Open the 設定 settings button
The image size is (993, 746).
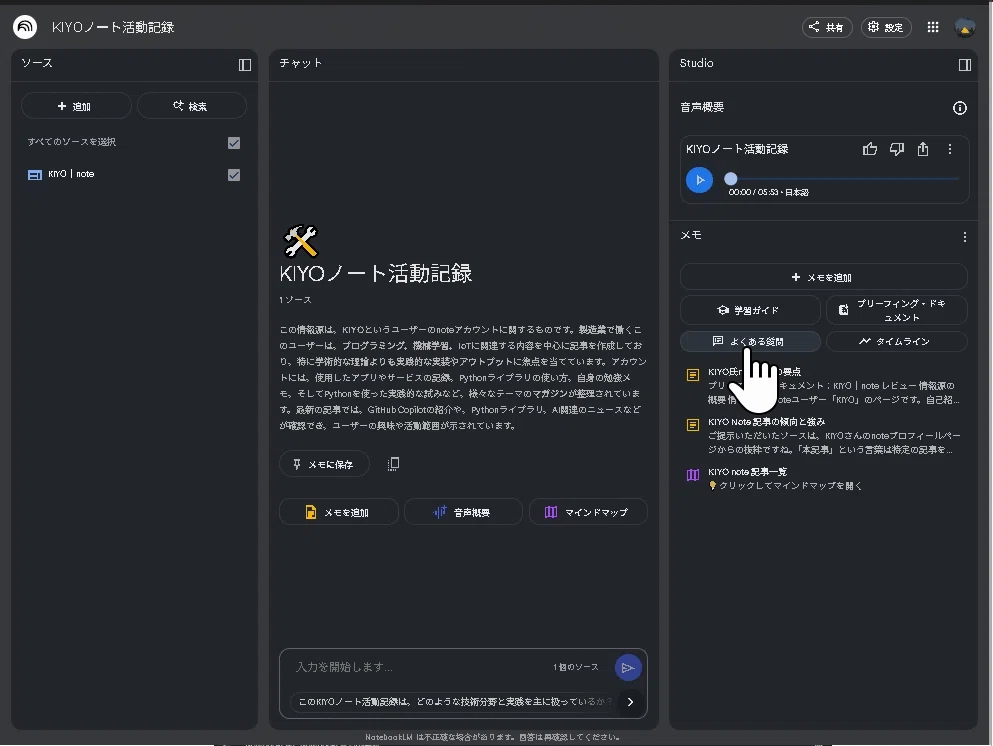(x=885, y=27)
